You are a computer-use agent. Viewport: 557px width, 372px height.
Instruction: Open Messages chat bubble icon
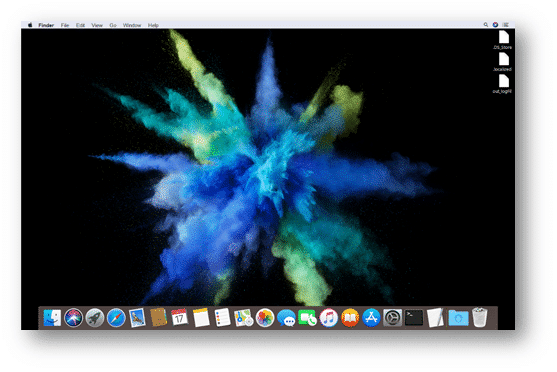tap(286, 317)
